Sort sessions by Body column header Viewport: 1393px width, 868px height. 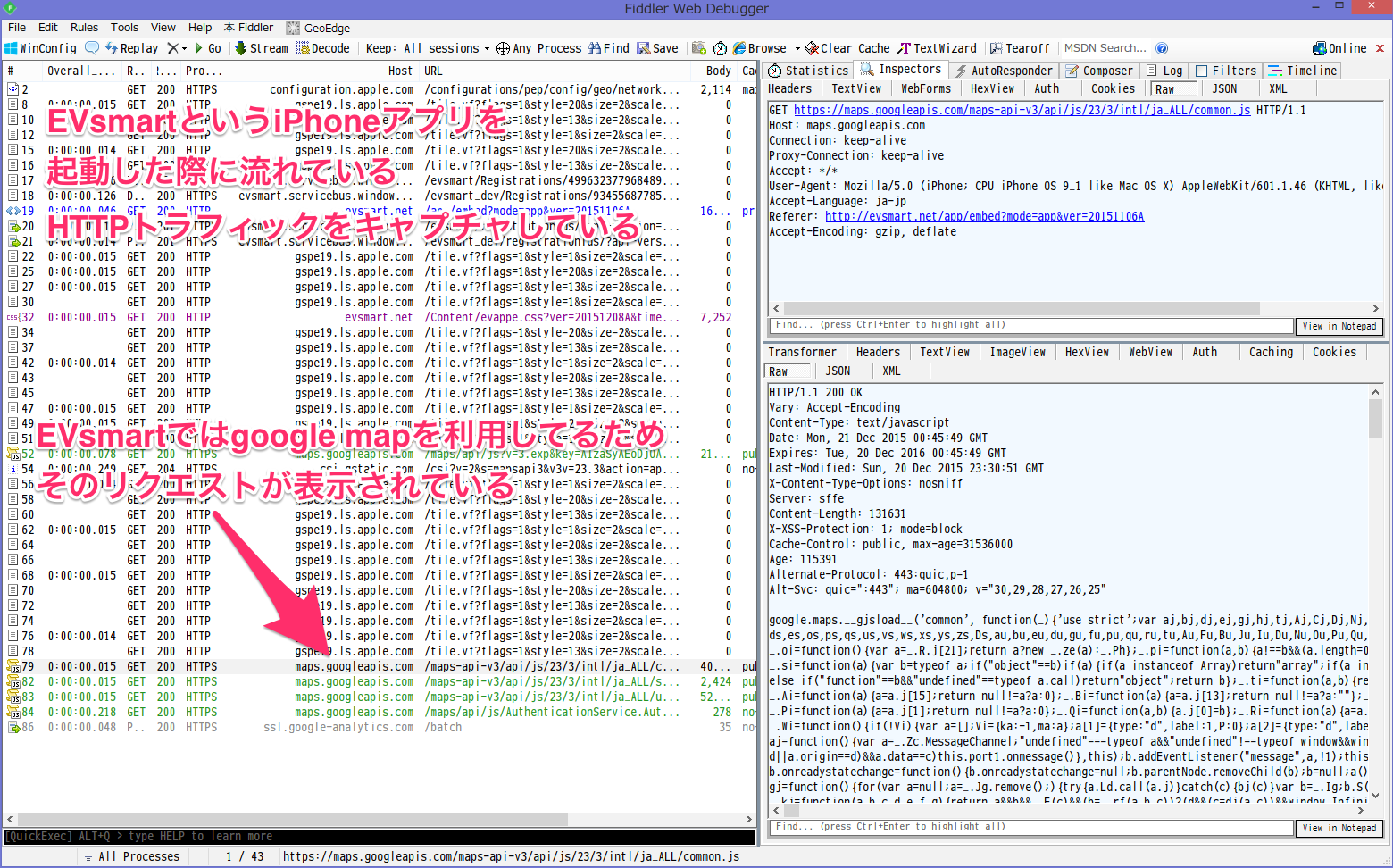coord(719,71)
